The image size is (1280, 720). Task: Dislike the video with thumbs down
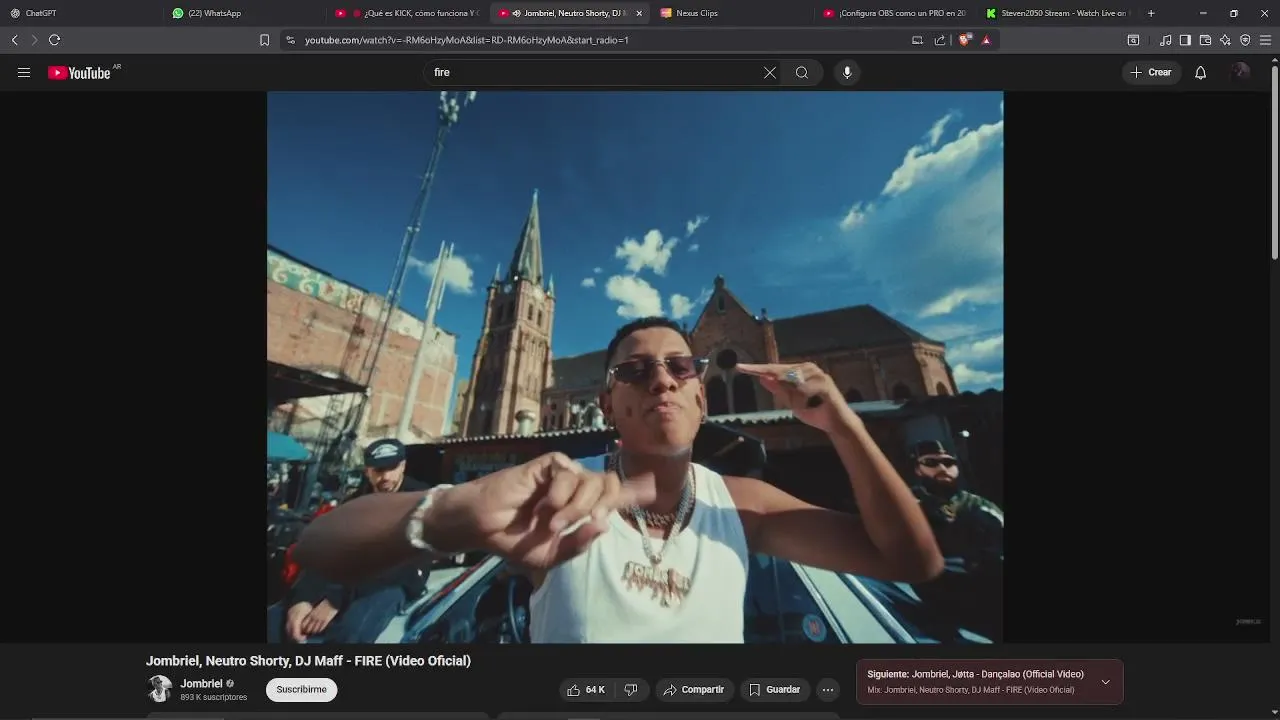coord(631,690)
